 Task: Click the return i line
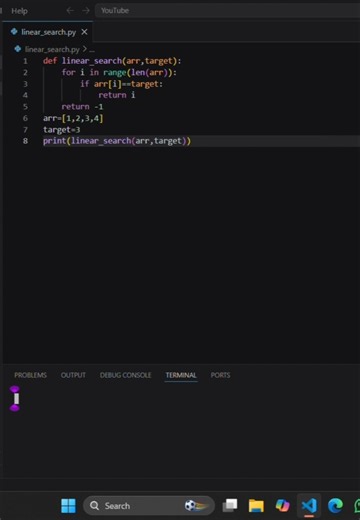pyautogui.click(x=117, y=95)
